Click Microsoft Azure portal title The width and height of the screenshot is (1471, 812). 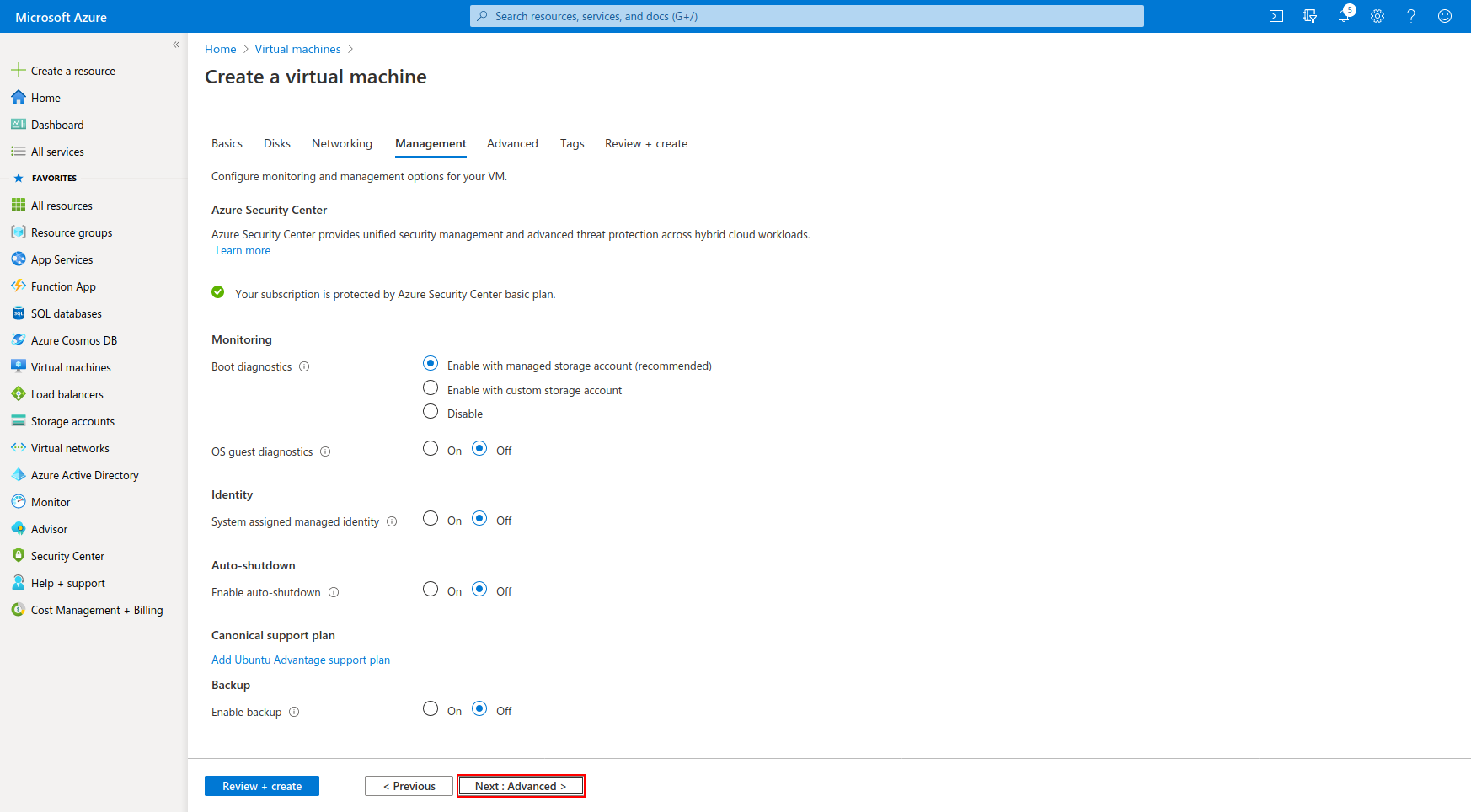point(61,17)
